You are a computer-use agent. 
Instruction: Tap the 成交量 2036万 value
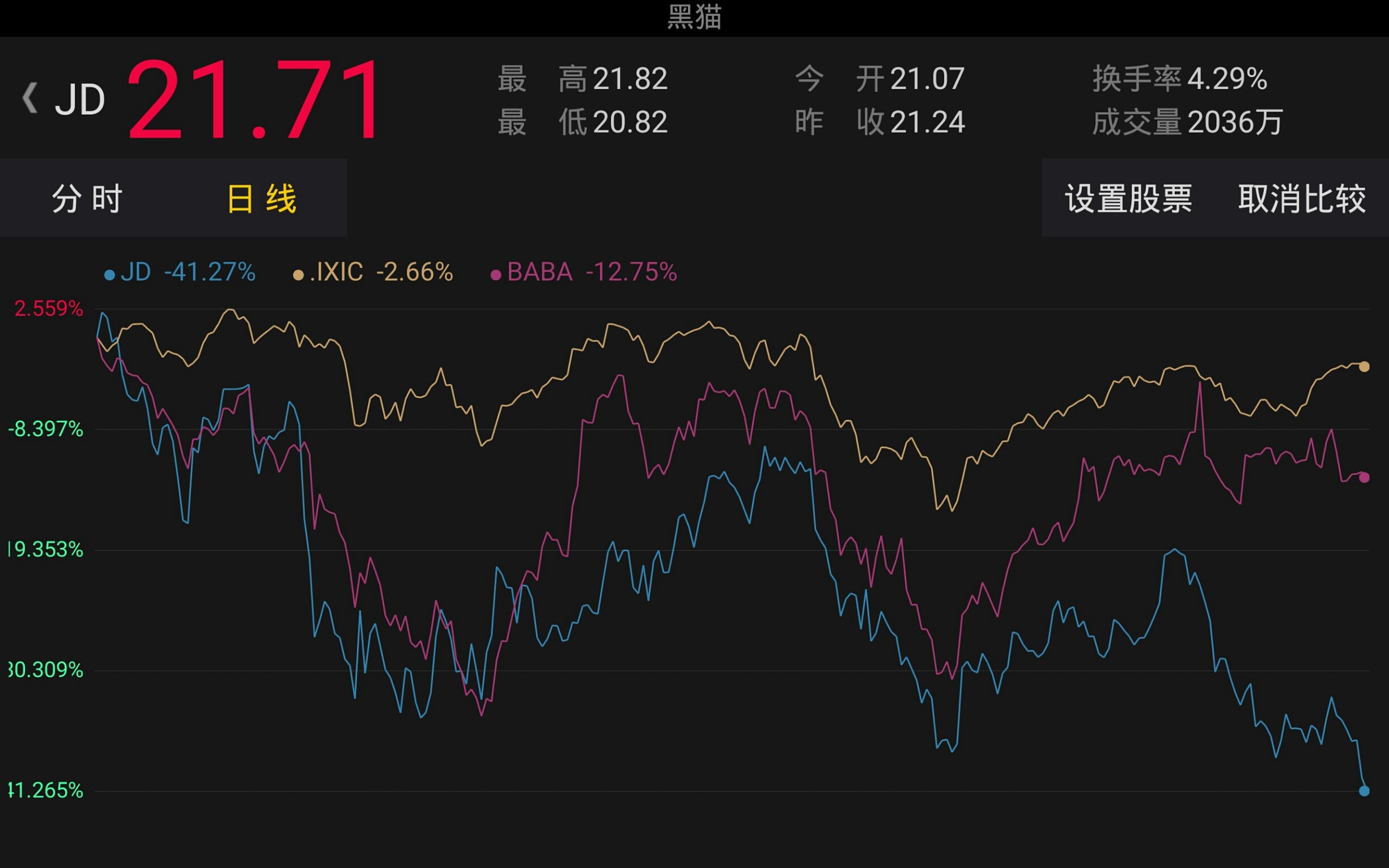pos(1235,122)
